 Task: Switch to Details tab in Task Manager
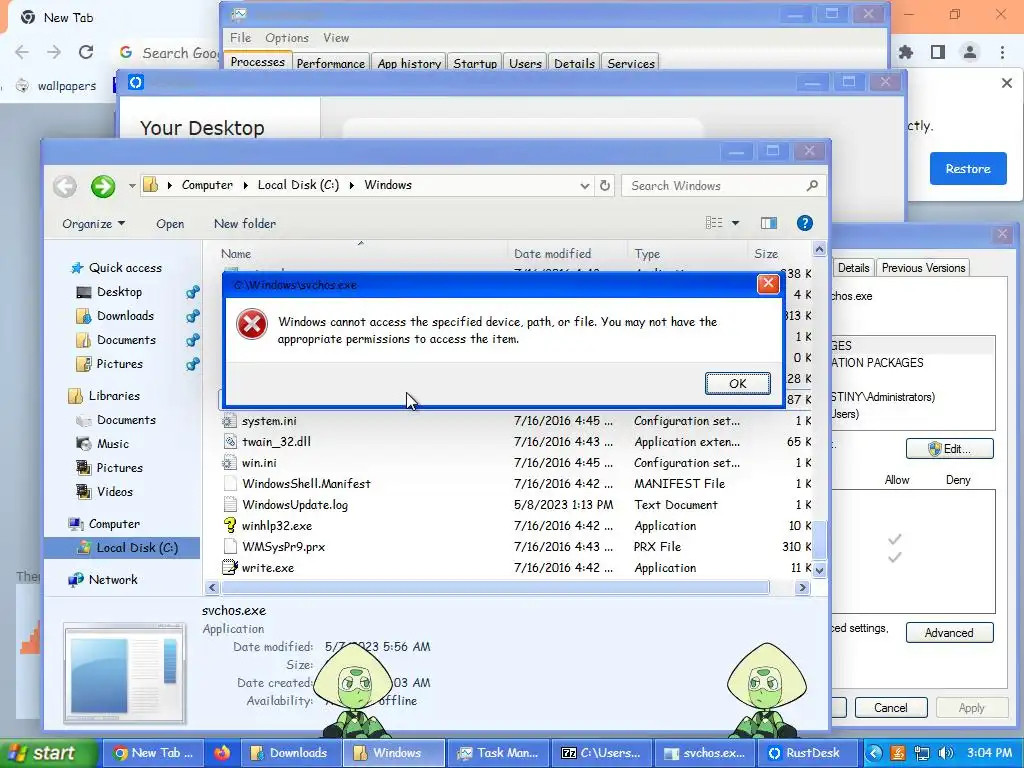(x=574, y=63)
